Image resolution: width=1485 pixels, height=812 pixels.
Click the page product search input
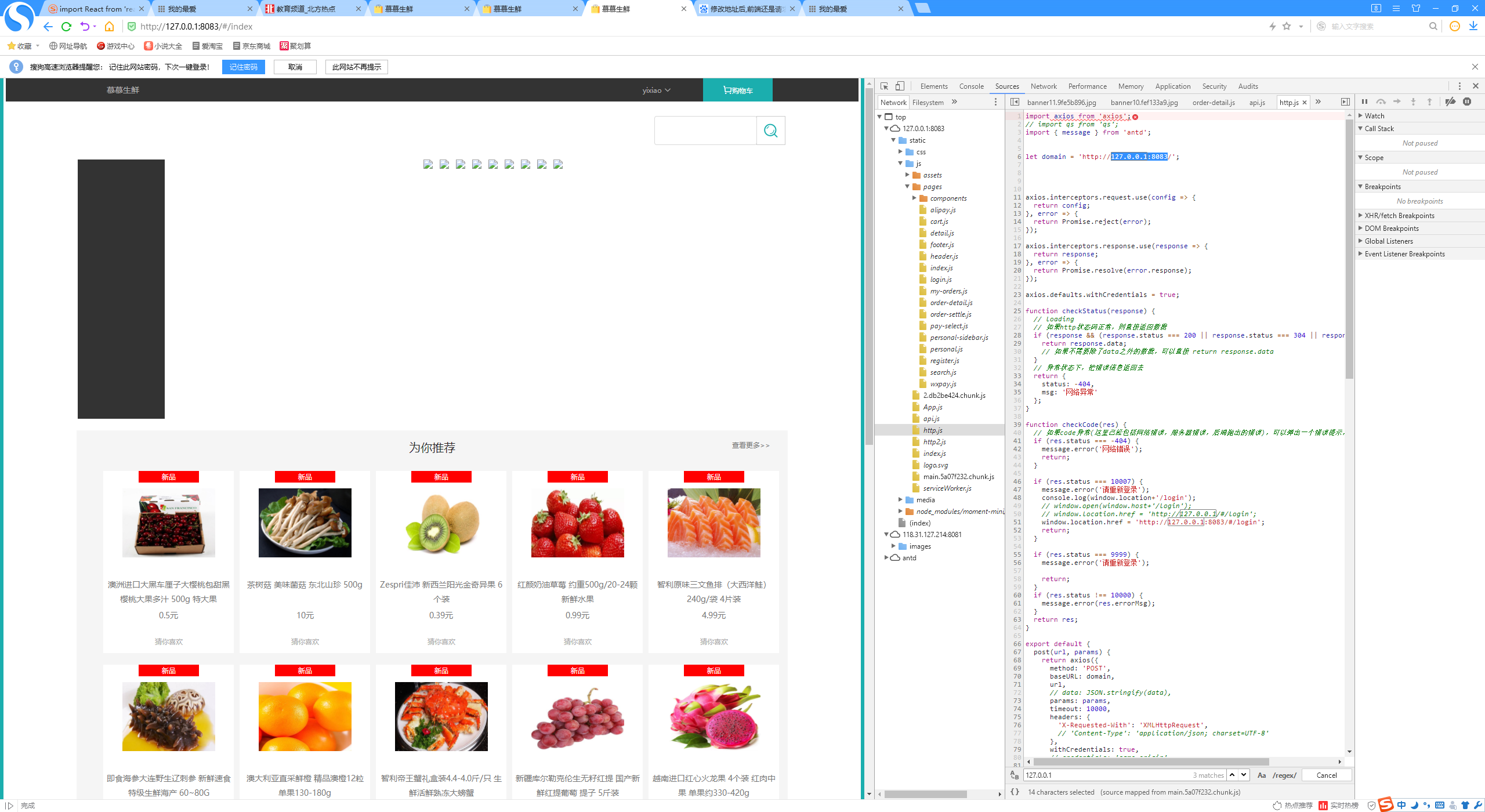click(x=705, y=130)
